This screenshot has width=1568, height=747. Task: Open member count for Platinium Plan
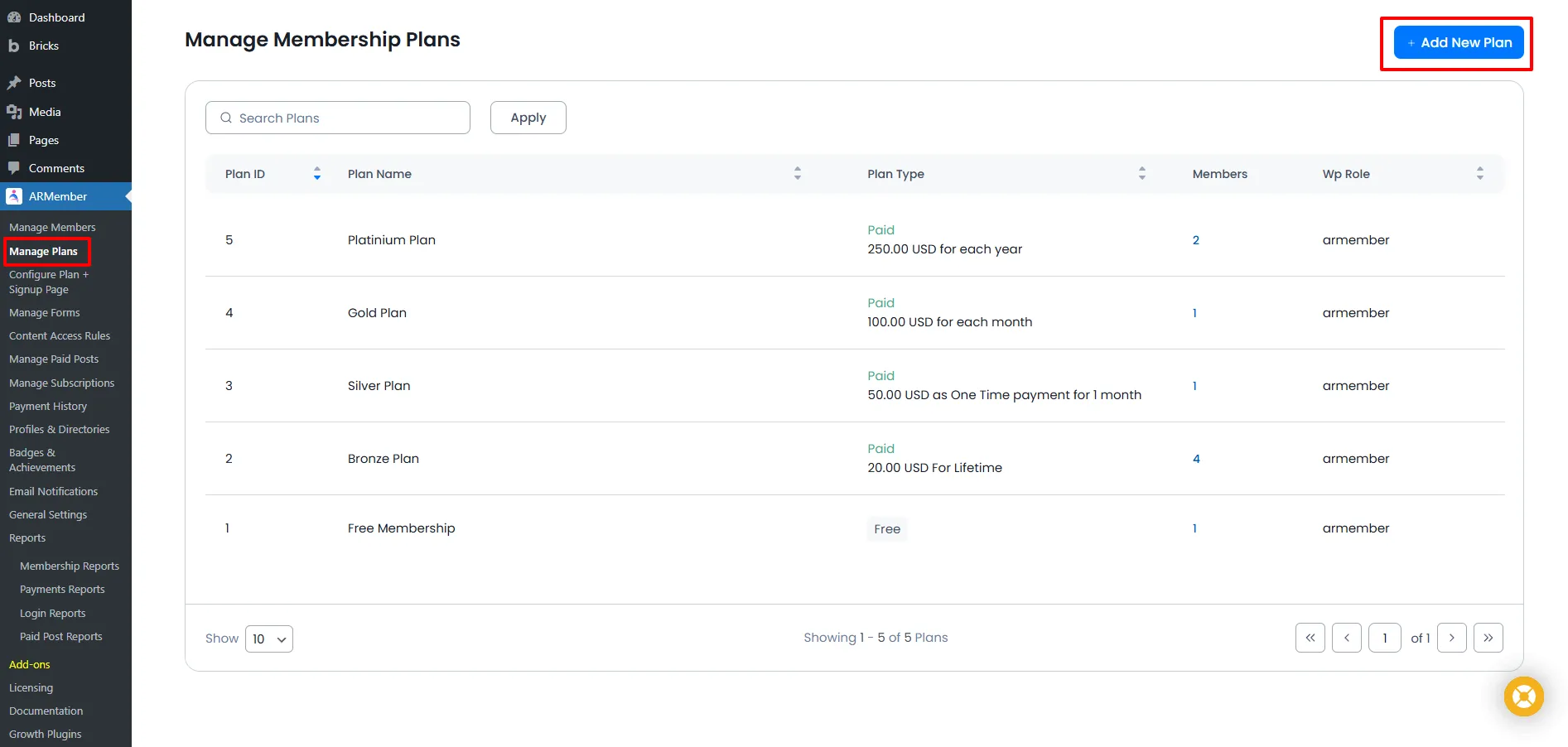click(1196, 240)
